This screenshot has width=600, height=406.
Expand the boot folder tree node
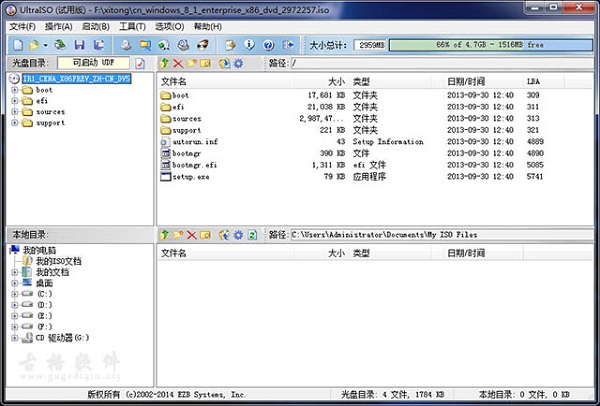pos(15,90)
